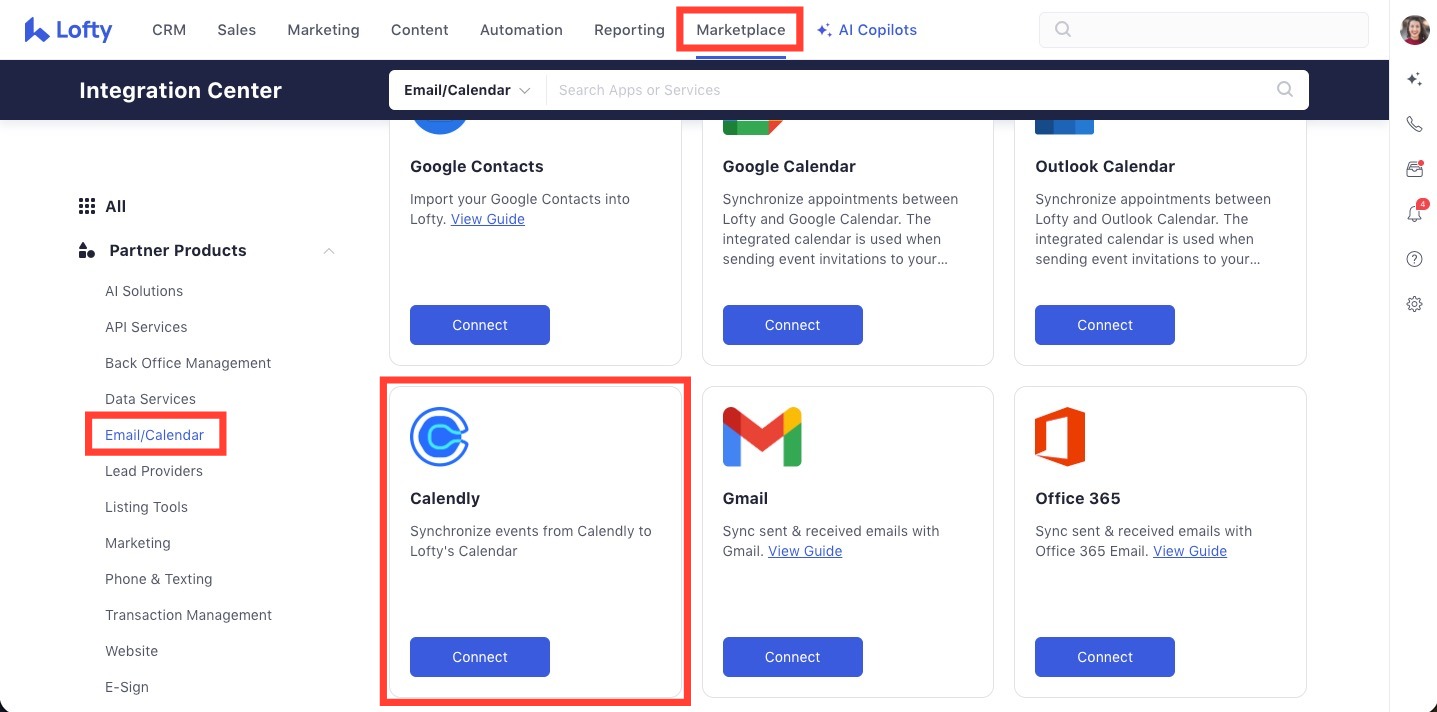1437x712 pixels.
Task: Click the magnifier in the global search box
Action: click(x=1063, y=30)
